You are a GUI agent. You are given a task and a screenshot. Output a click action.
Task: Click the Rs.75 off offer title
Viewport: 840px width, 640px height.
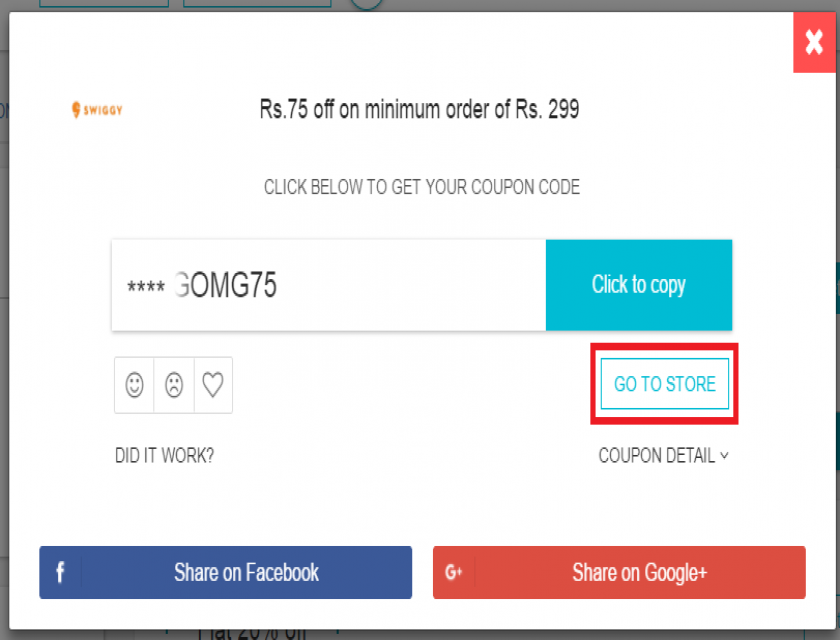click(x=419, y=109)
